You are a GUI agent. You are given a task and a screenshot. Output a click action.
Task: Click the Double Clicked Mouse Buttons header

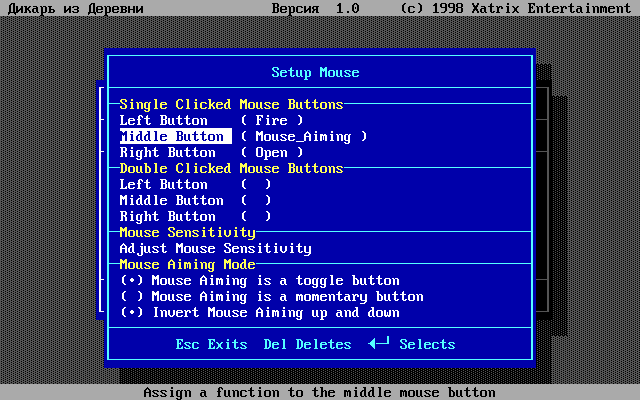[x=231, y=169]
